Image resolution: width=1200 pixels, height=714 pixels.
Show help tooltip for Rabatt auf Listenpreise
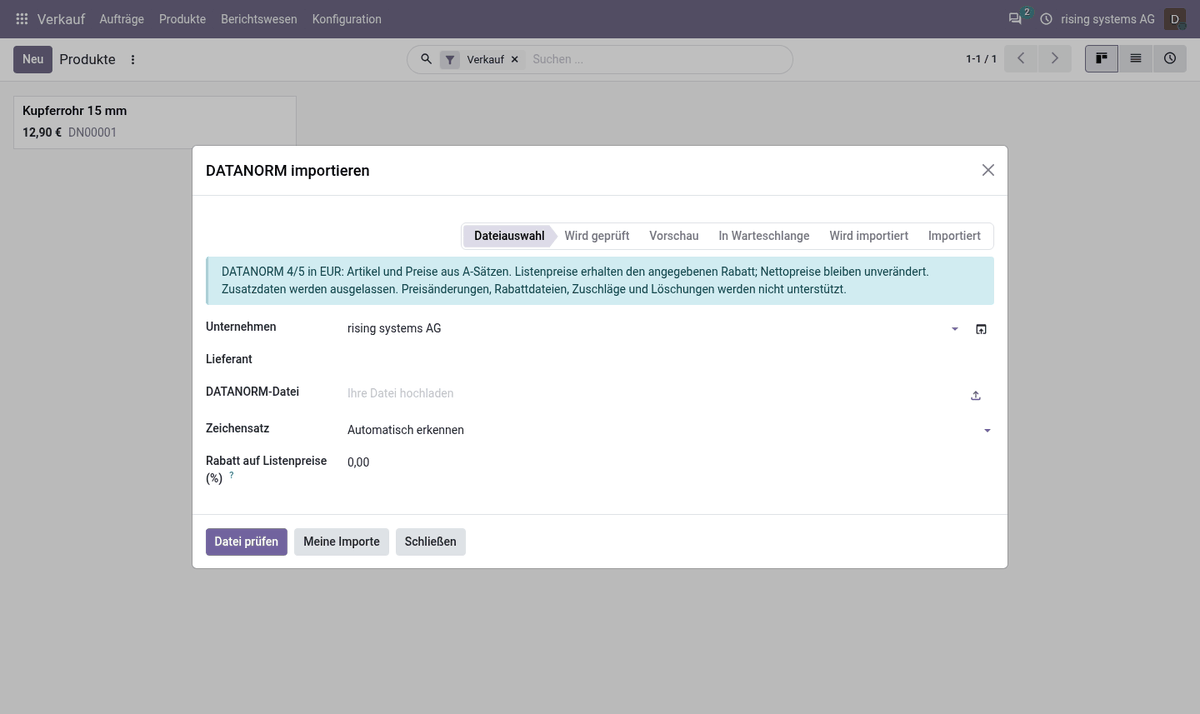(232, 475)
